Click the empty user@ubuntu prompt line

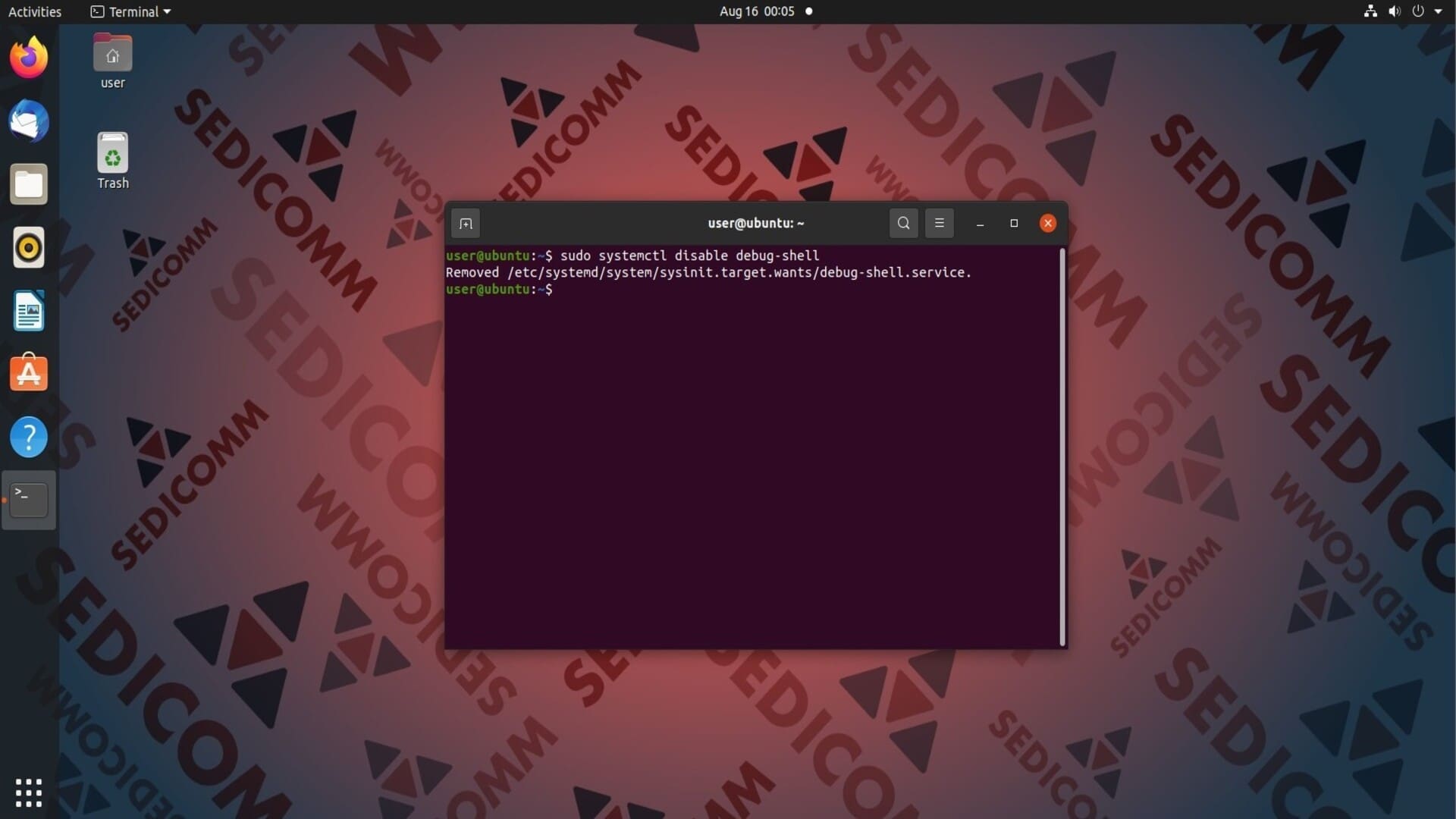[x=499, y=289]
